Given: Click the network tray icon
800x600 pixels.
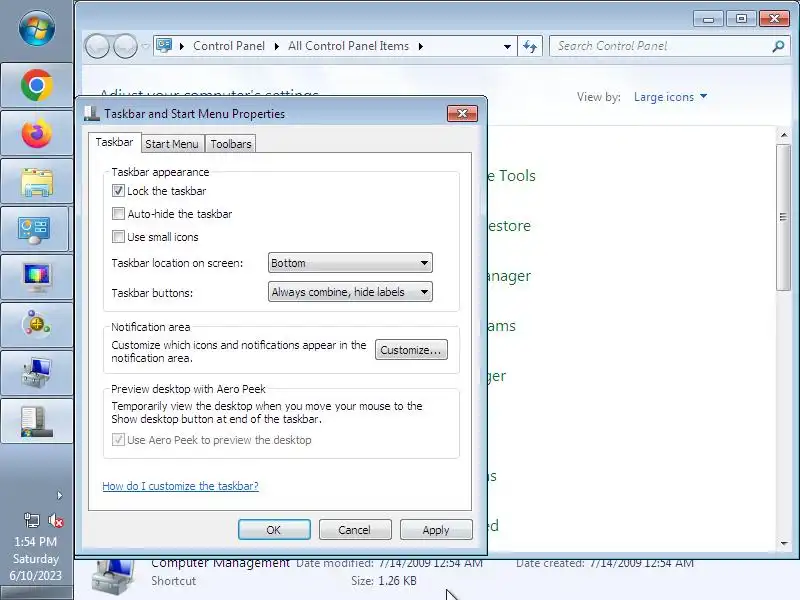Looking at the screenshot, I should click(32, 520).
